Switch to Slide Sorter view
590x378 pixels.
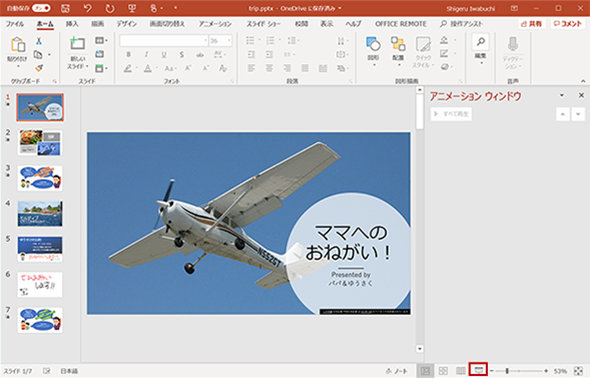pos(443,371)
